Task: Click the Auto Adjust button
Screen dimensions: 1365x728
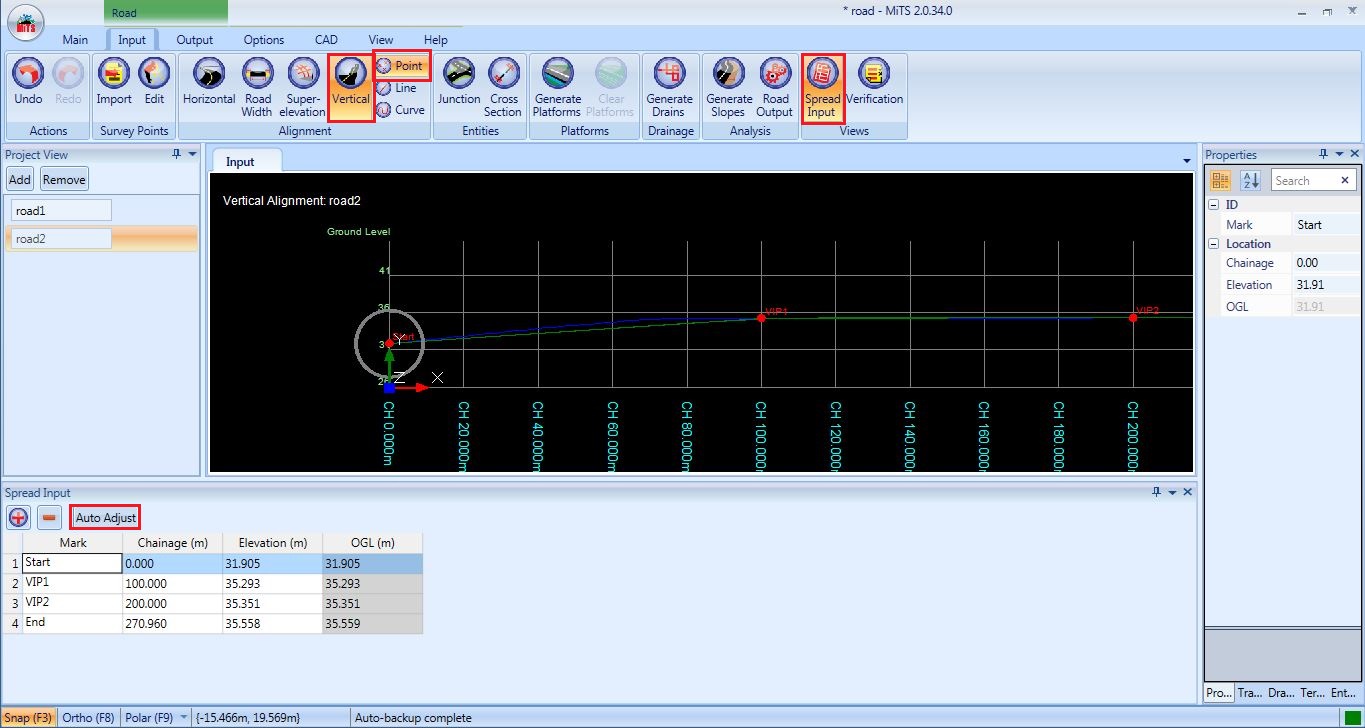Action: pyautogui.click(x=105, y=518)
